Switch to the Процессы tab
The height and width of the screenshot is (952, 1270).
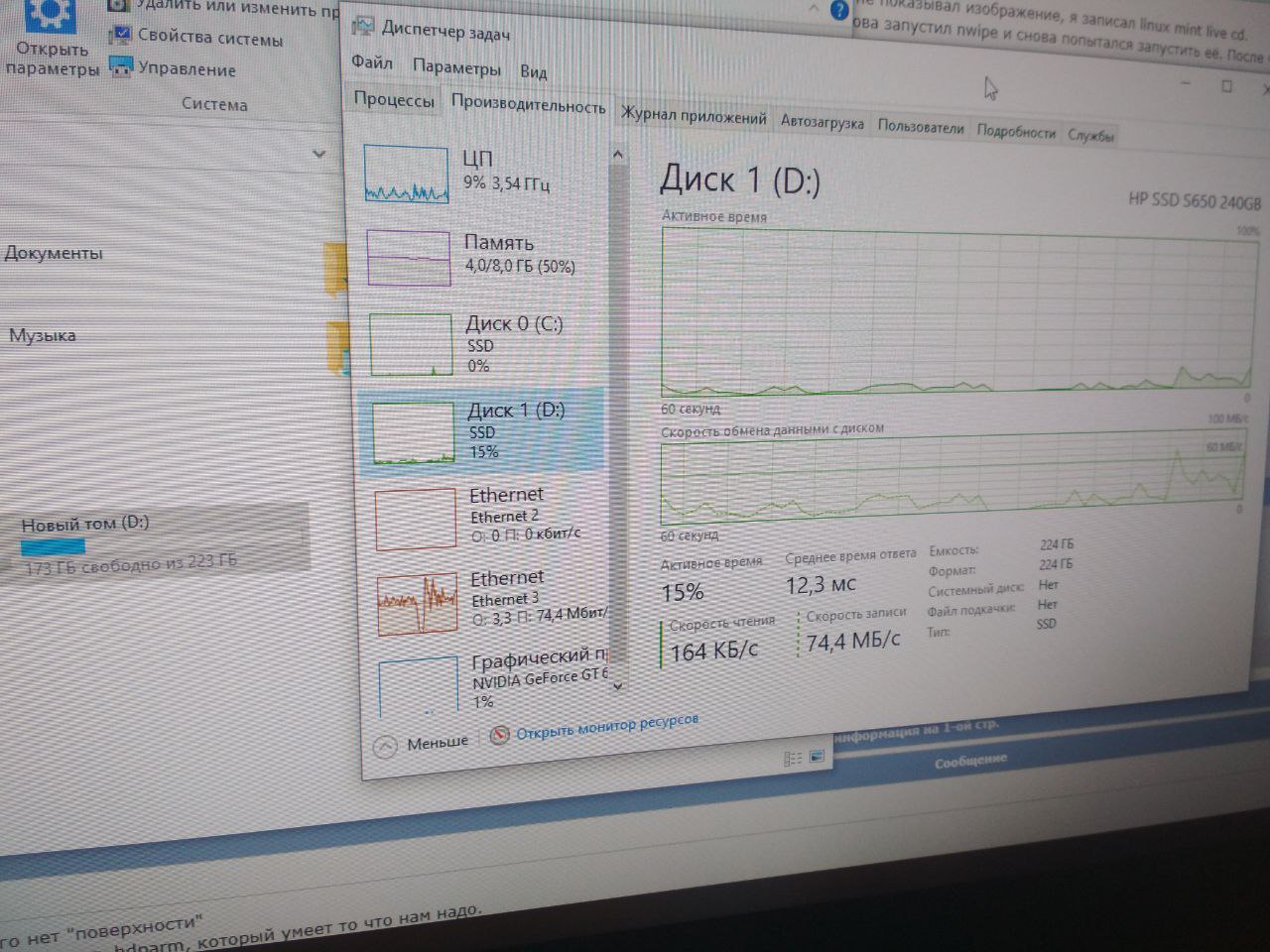(x=394, y=99)
